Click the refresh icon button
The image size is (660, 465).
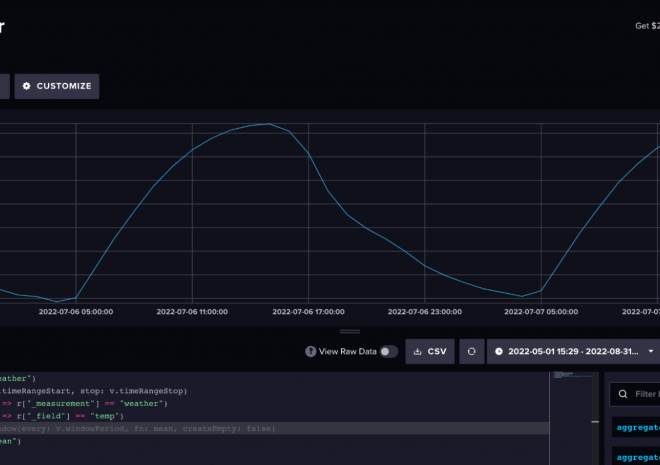point(471,351)
